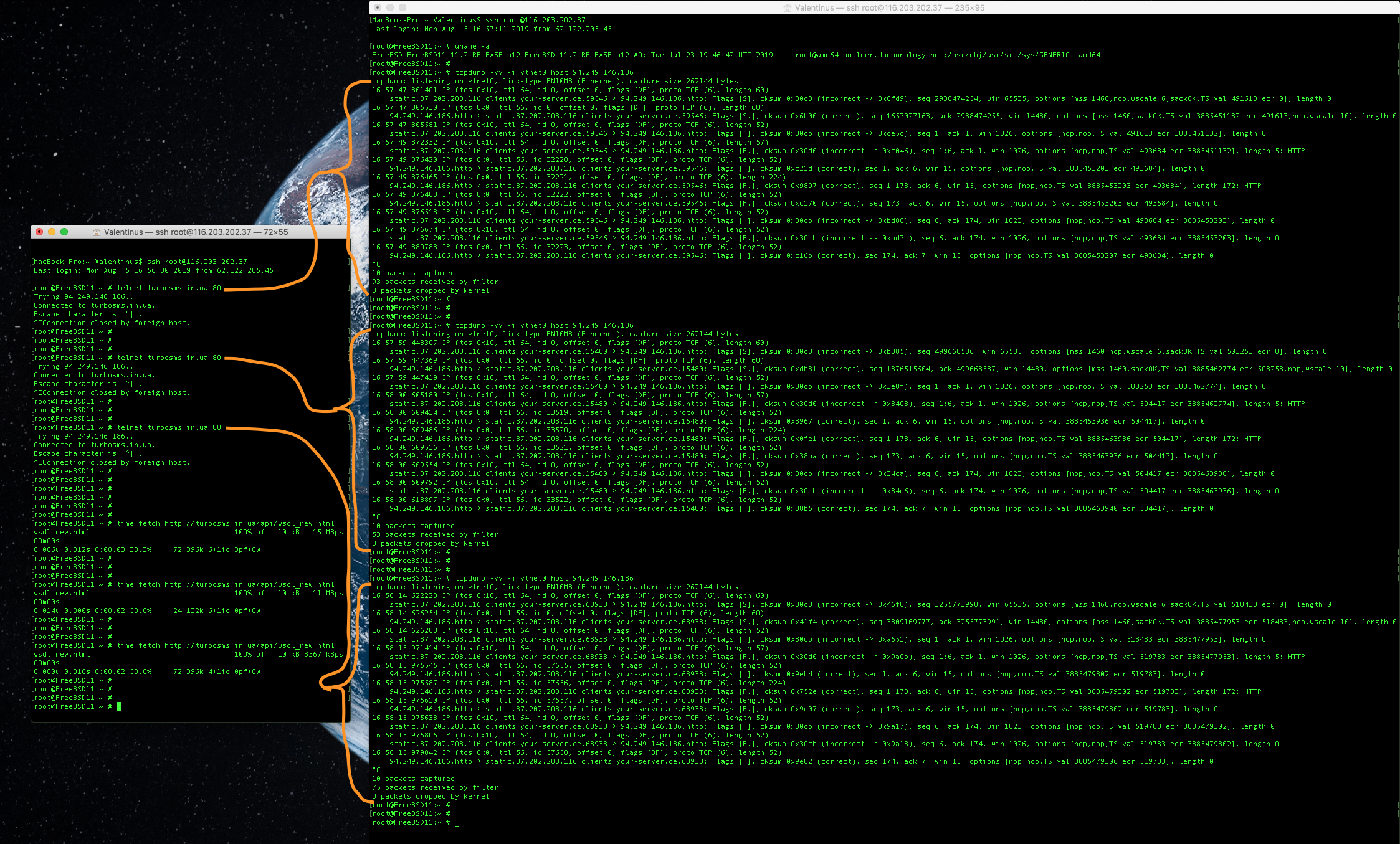Click the home icon in large 235×95 window title
The width and height of the screenshot is (1400, 844).
pyautogui.click(x=788, y=8)
